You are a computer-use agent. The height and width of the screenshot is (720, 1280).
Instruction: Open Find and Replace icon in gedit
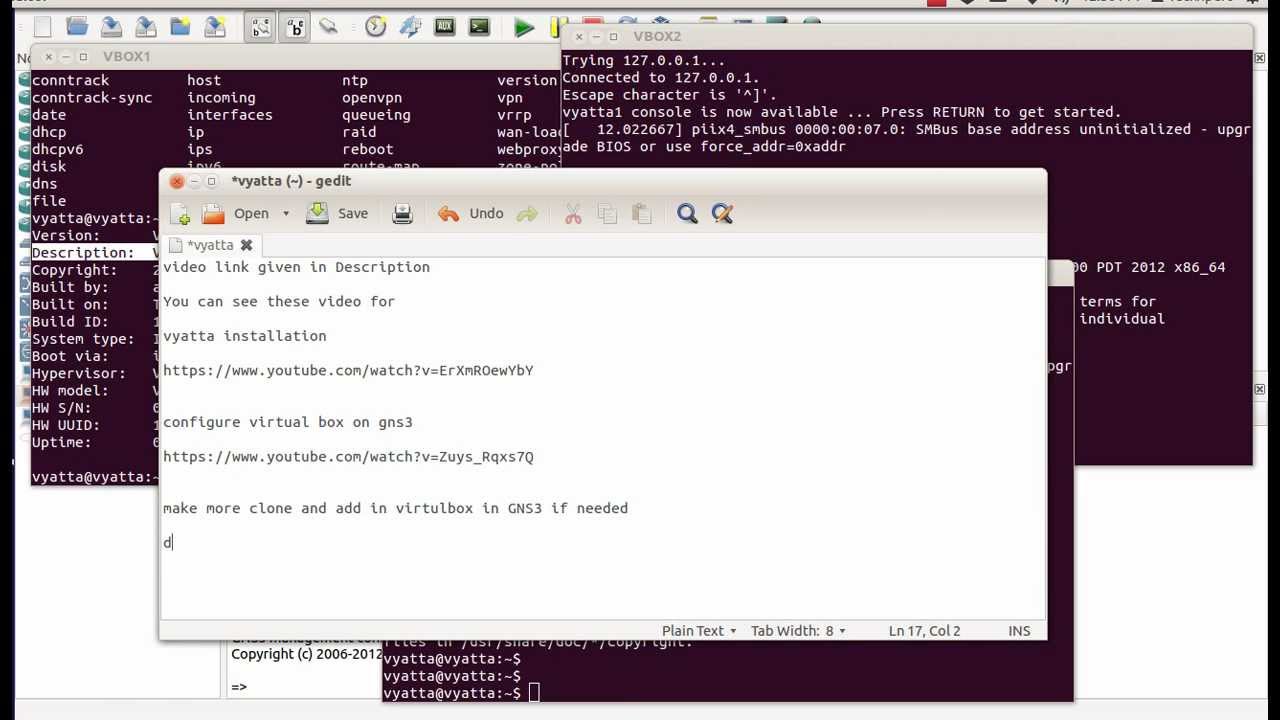point(722,214)
